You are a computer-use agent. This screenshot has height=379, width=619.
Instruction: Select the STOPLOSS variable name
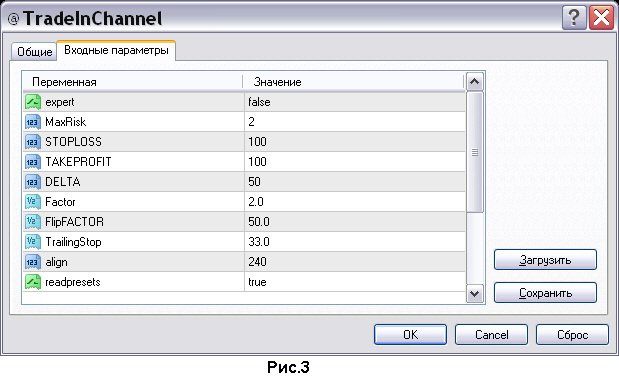(x=73, y=142)
